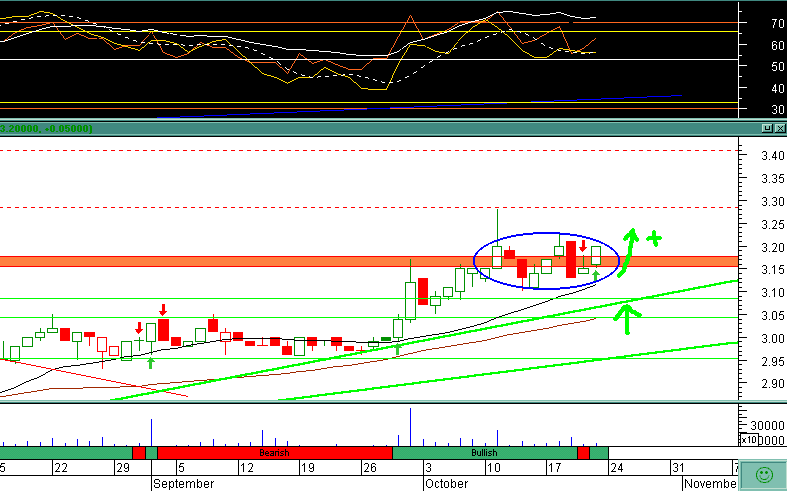787x491 pixels.
Task: Click the 30000 volume scale label
Action: click(x=767, y=426)
